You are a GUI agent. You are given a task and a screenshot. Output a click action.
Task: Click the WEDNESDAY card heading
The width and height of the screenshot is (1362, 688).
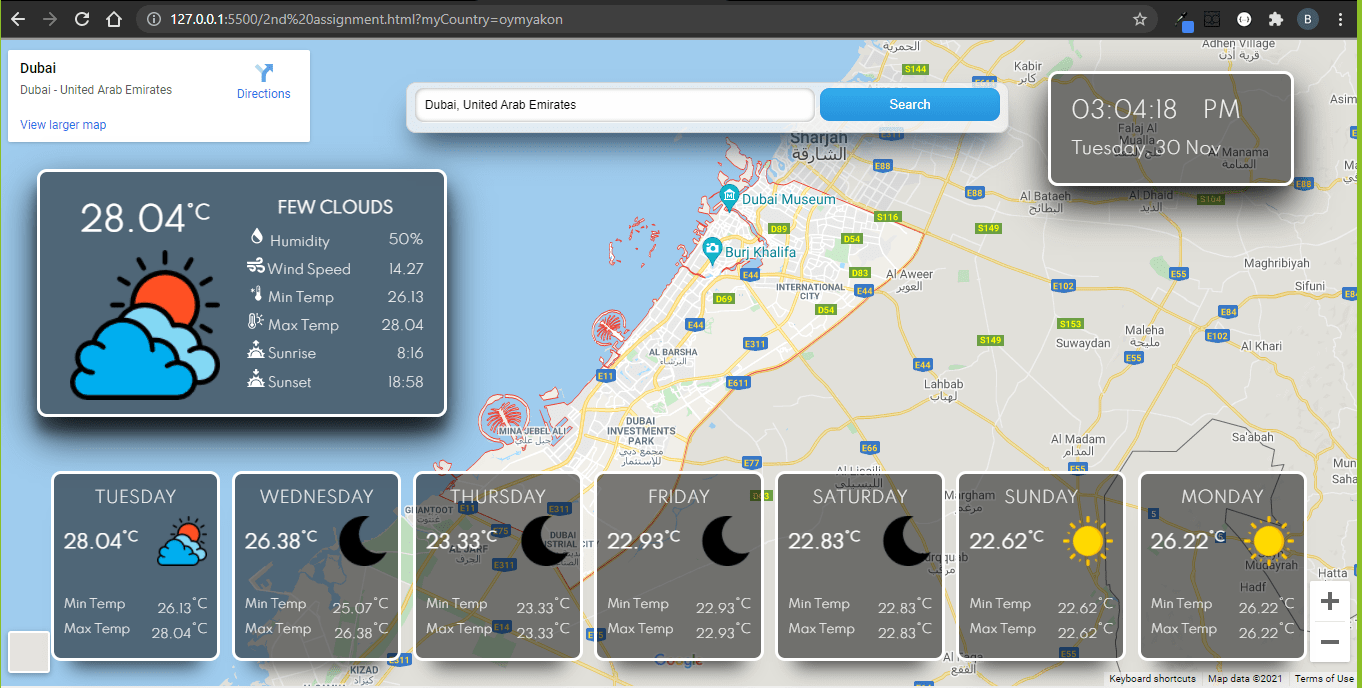(316, 496)
